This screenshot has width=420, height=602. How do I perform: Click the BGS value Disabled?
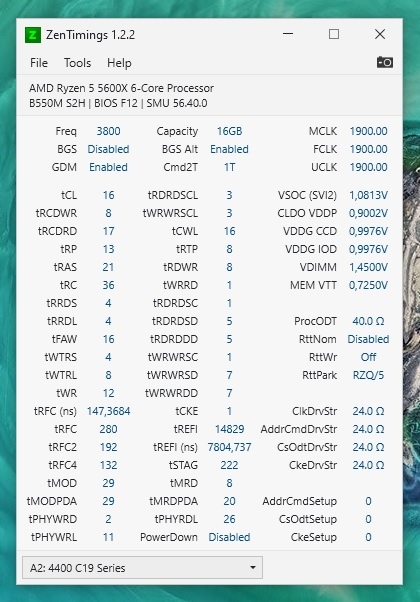click(108, 149)
